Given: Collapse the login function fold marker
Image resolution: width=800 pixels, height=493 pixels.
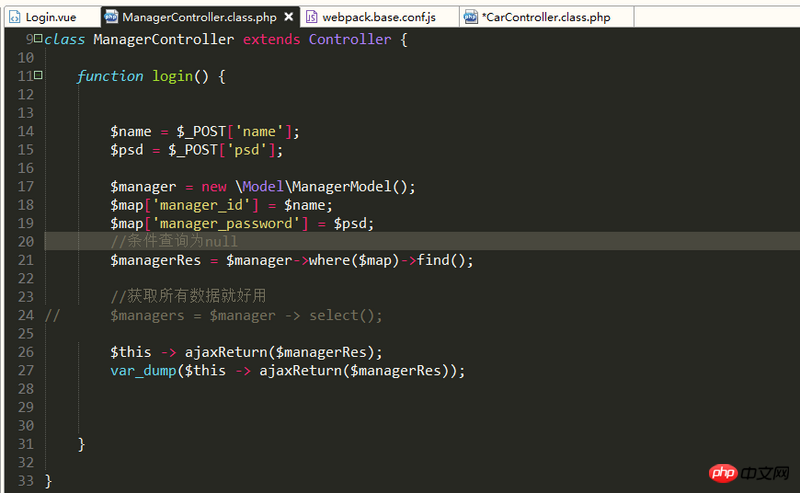Looking at the screenshot, I should point(38,76).
